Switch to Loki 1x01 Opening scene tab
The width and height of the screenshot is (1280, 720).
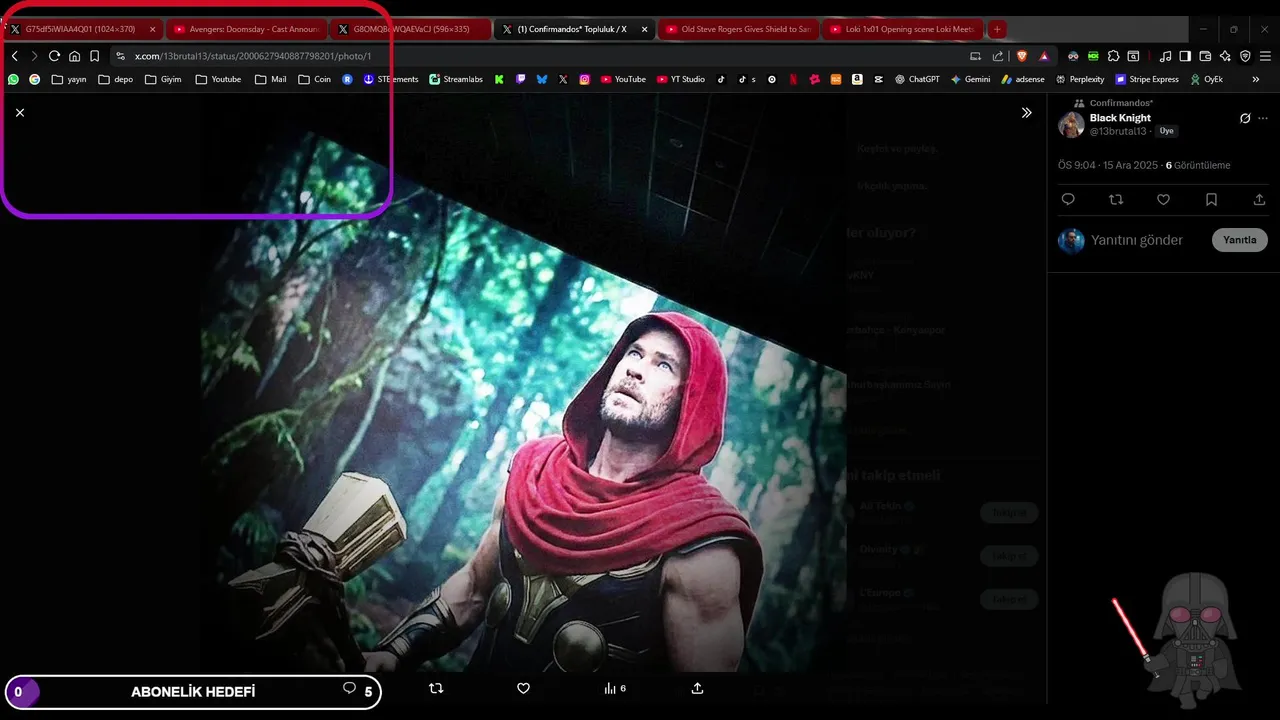click(901, 29)
